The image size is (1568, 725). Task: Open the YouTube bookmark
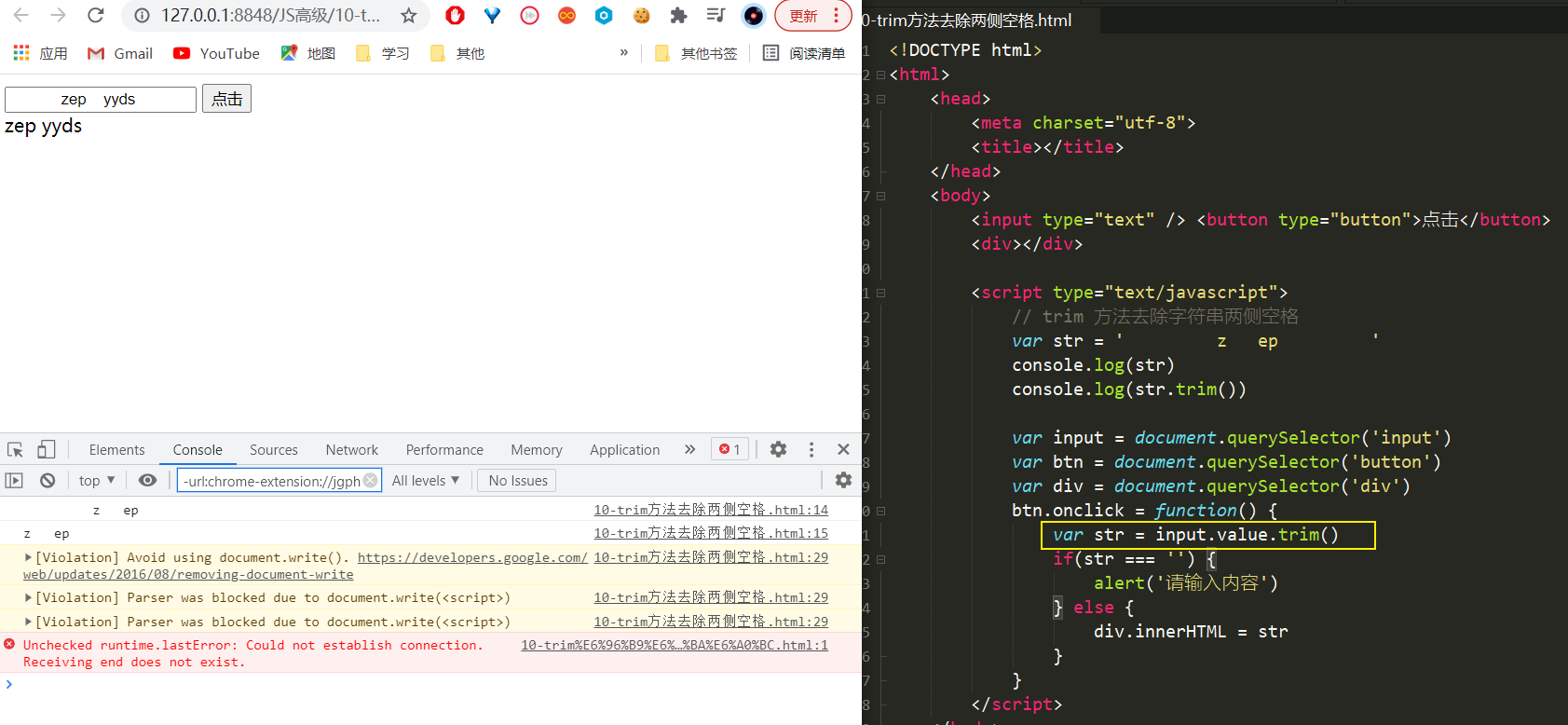[x=216, y=53]
